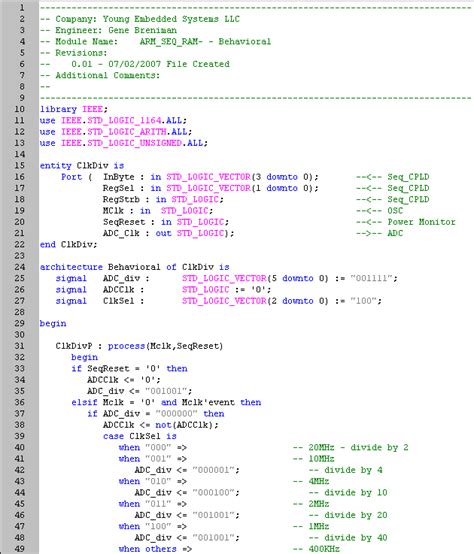Click the 'when "000" =>' branch
This screenshot has height=554, width=474.
(153, 448)
